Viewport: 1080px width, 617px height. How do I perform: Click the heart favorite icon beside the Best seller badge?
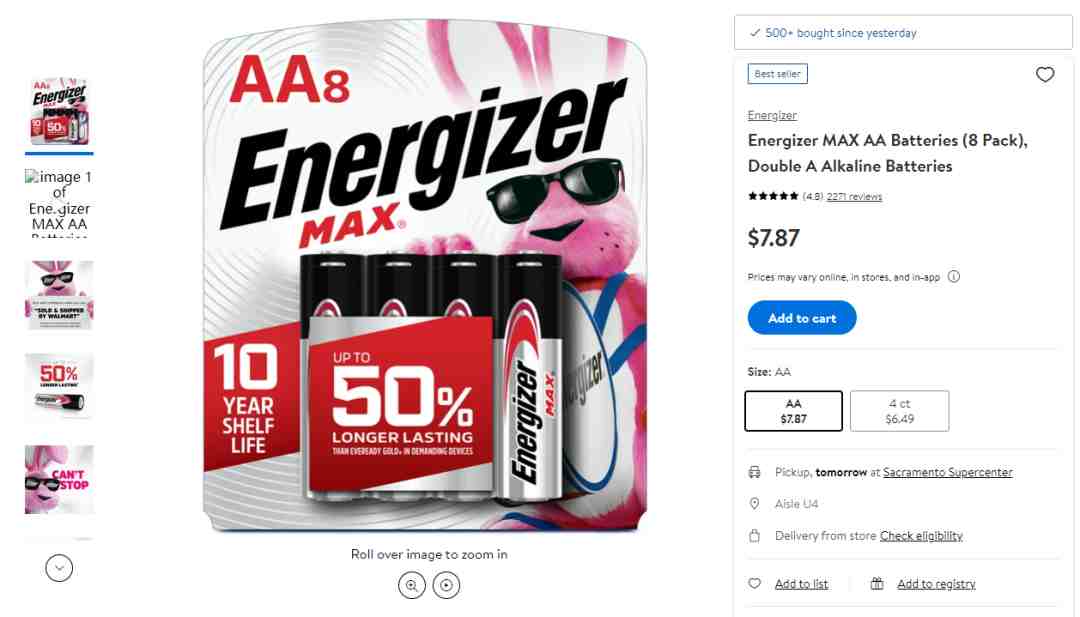[1045, 74]
